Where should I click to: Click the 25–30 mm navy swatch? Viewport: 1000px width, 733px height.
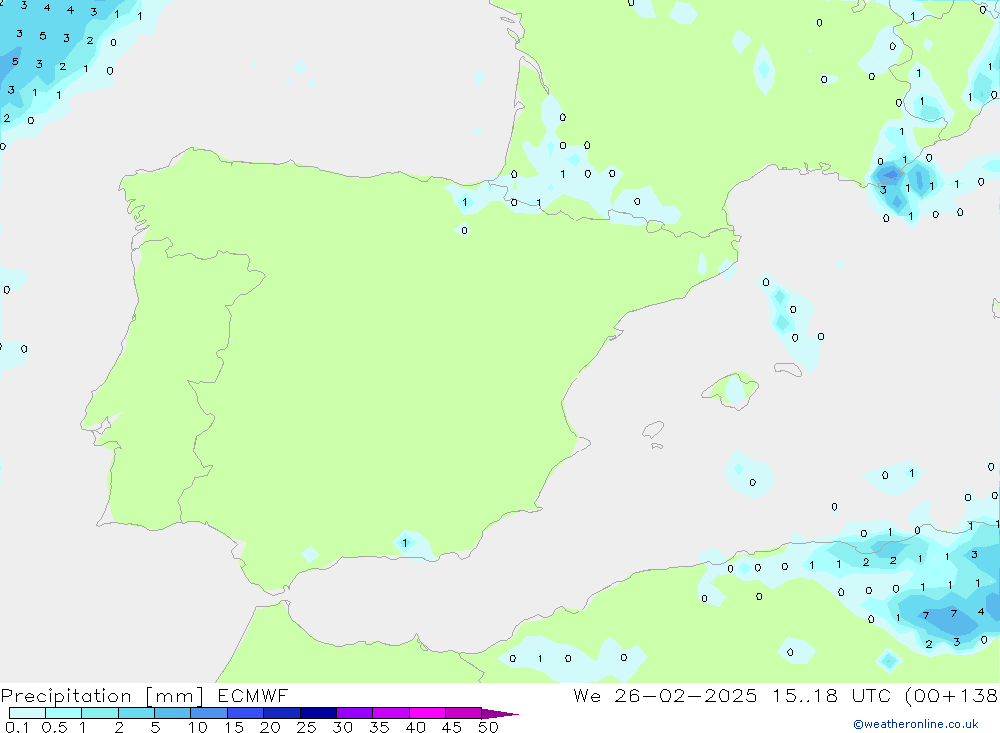[318, 713]
